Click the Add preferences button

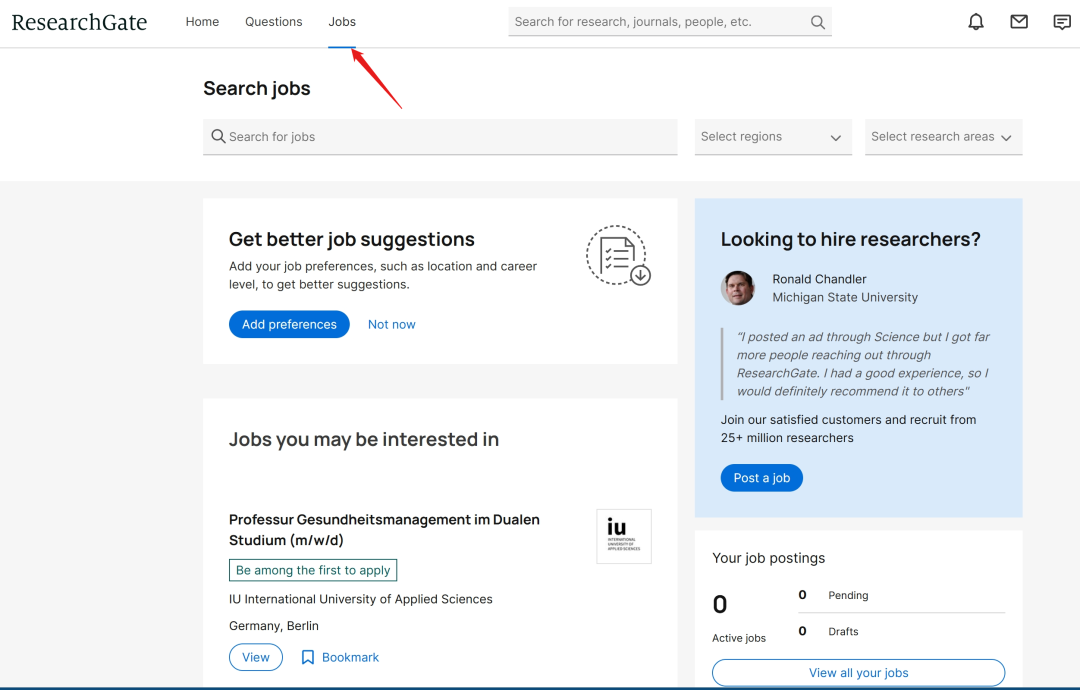click(289, 324)
